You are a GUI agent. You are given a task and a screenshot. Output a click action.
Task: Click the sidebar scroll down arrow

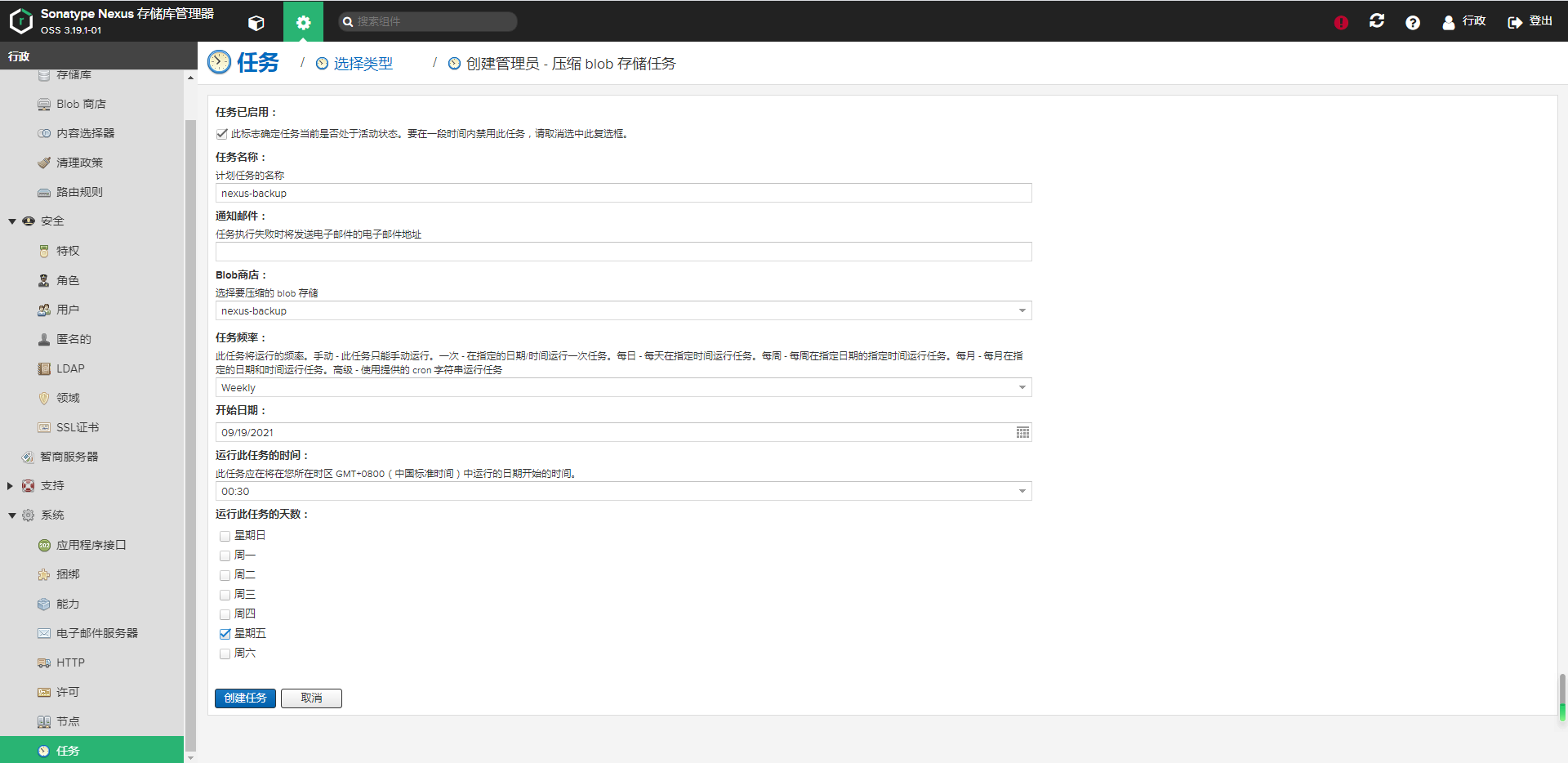[190, 757]
